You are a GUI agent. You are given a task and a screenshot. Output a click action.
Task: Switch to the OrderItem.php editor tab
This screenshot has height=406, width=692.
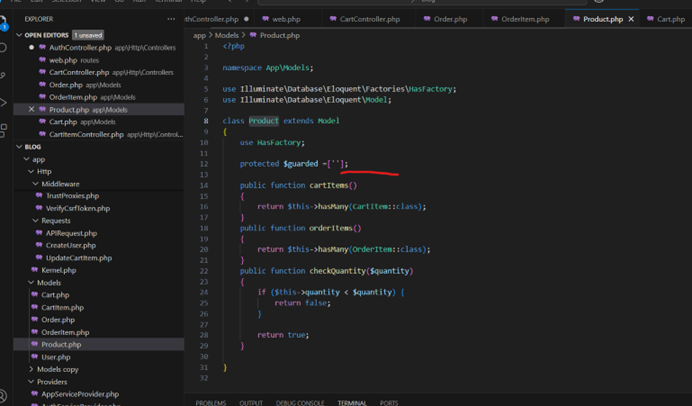524,19
